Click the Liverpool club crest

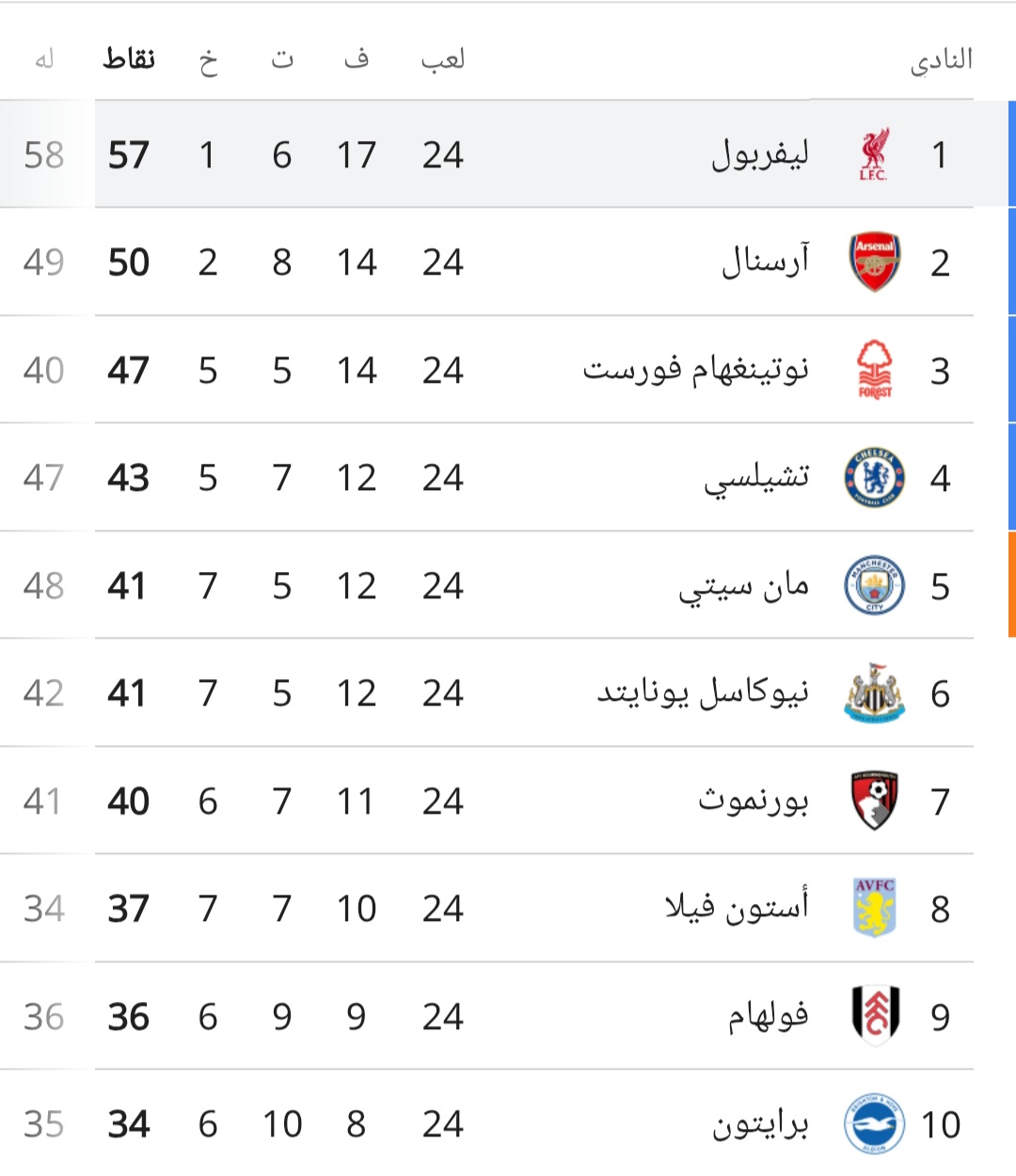[874, 155]
